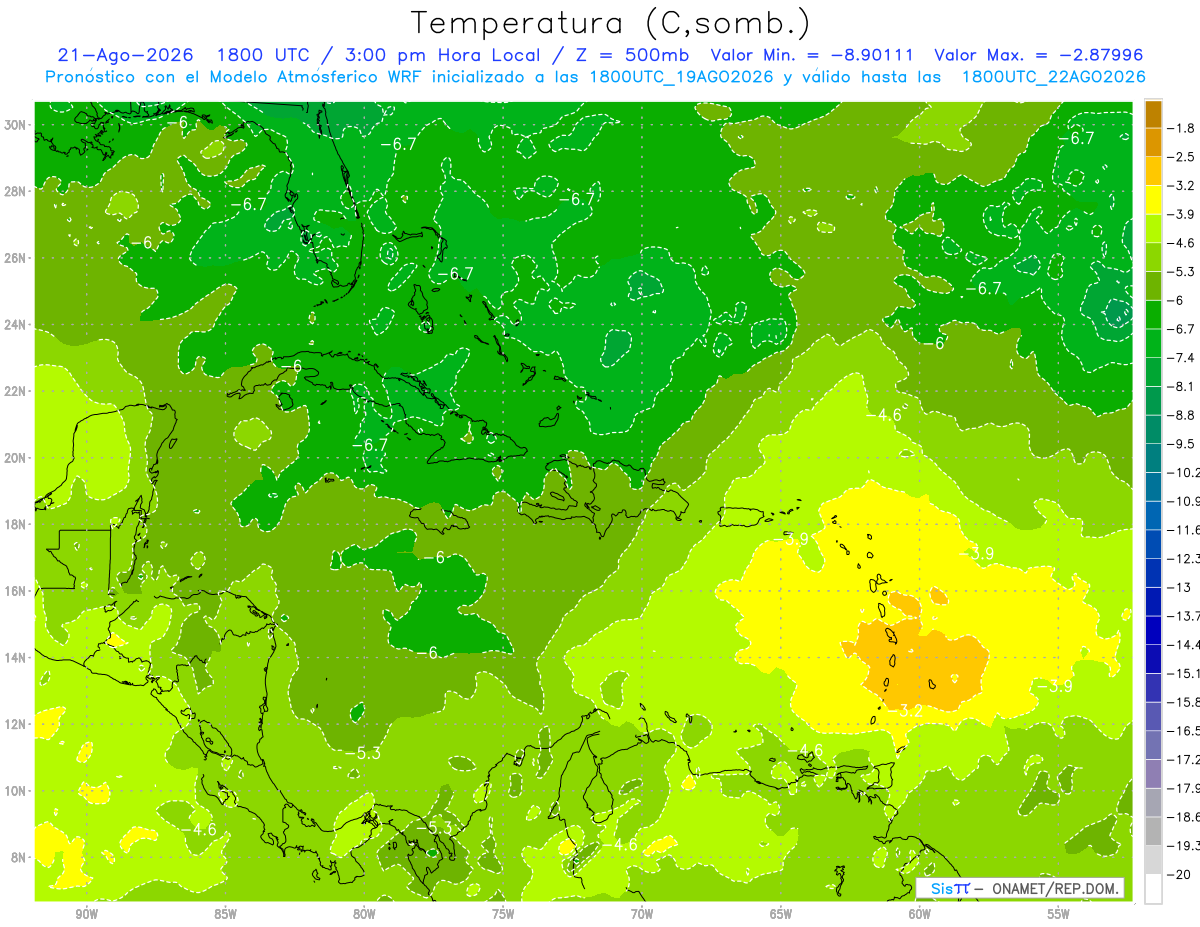Pick the purple swatch between -16.5 and -17.2
1200x927 pixels.
1153,745
